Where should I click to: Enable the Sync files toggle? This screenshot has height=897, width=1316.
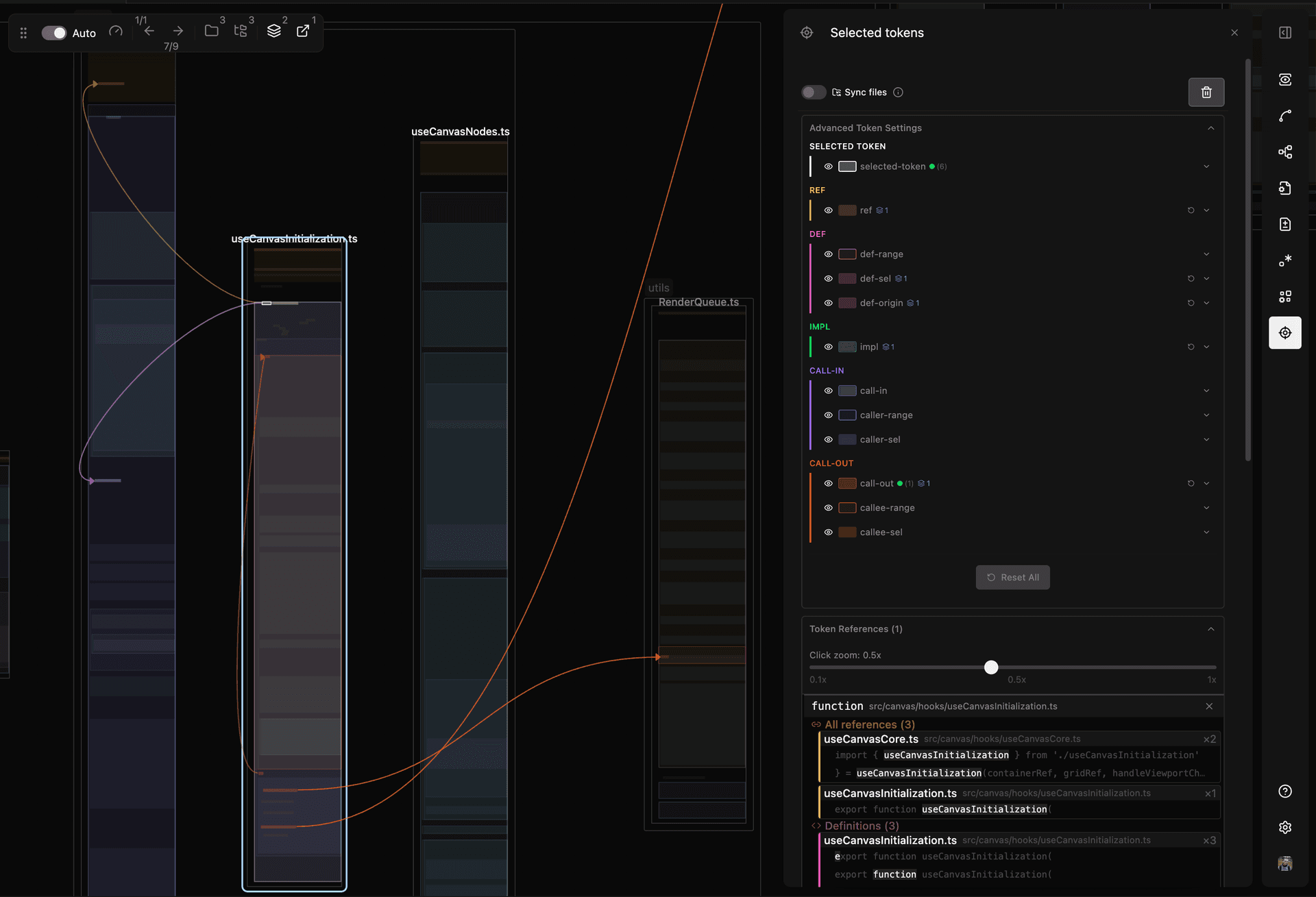coord(813,92)
